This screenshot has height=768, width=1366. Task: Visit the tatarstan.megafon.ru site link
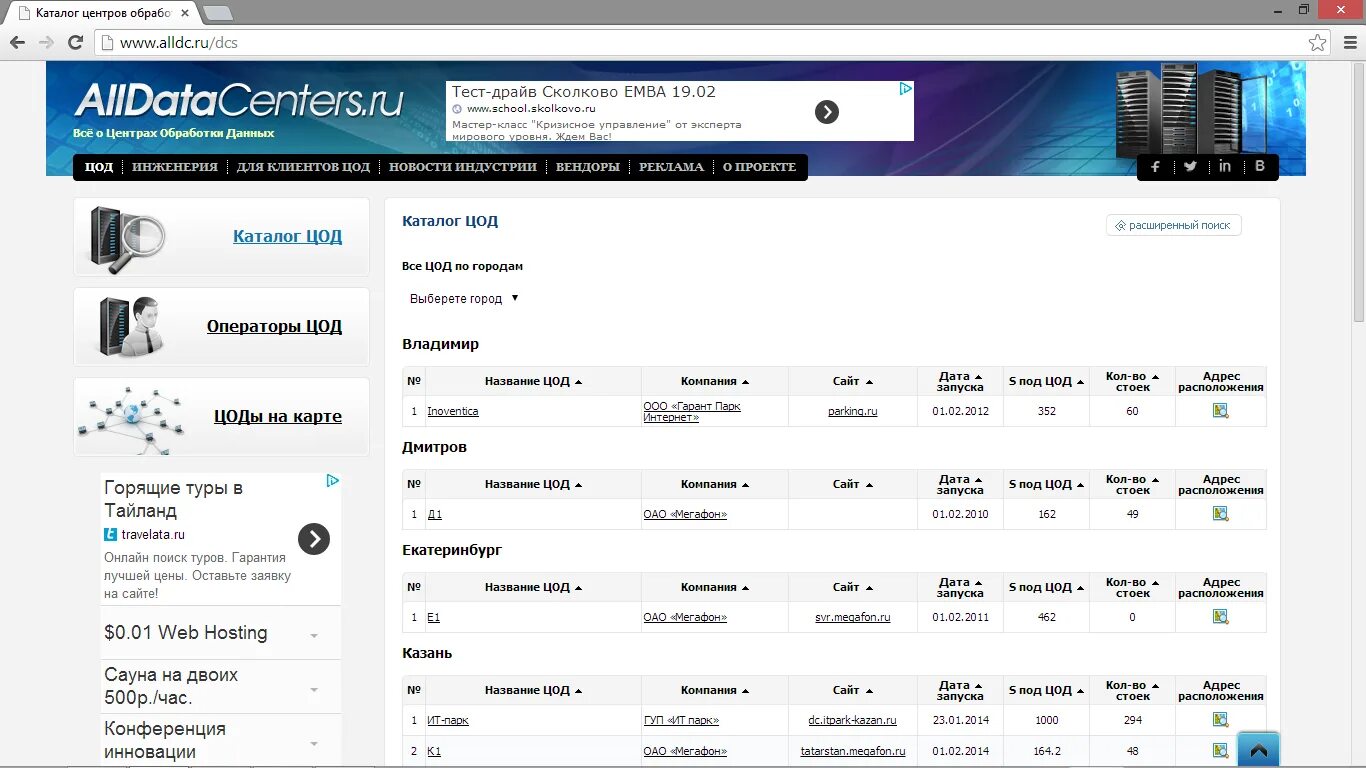pyautogui.click(x=853, y=751)
